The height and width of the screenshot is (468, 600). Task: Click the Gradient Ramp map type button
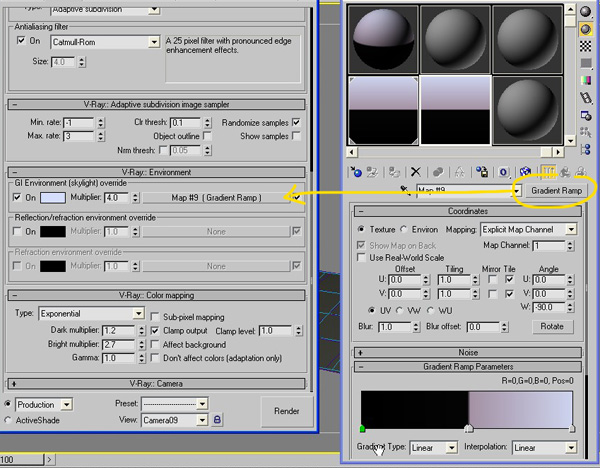[556, 189]
